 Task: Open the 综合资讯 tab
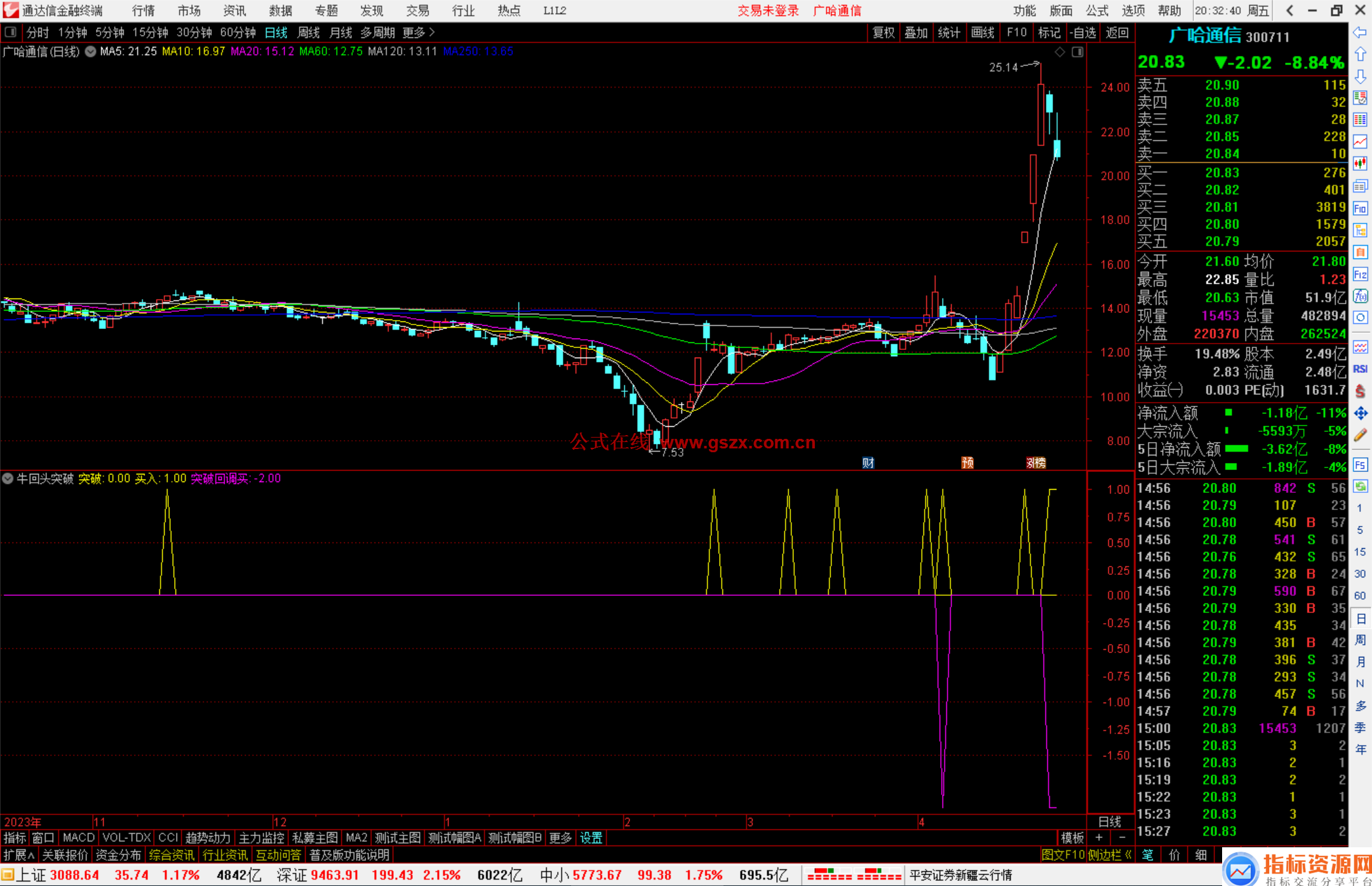(x=171, y=855)
